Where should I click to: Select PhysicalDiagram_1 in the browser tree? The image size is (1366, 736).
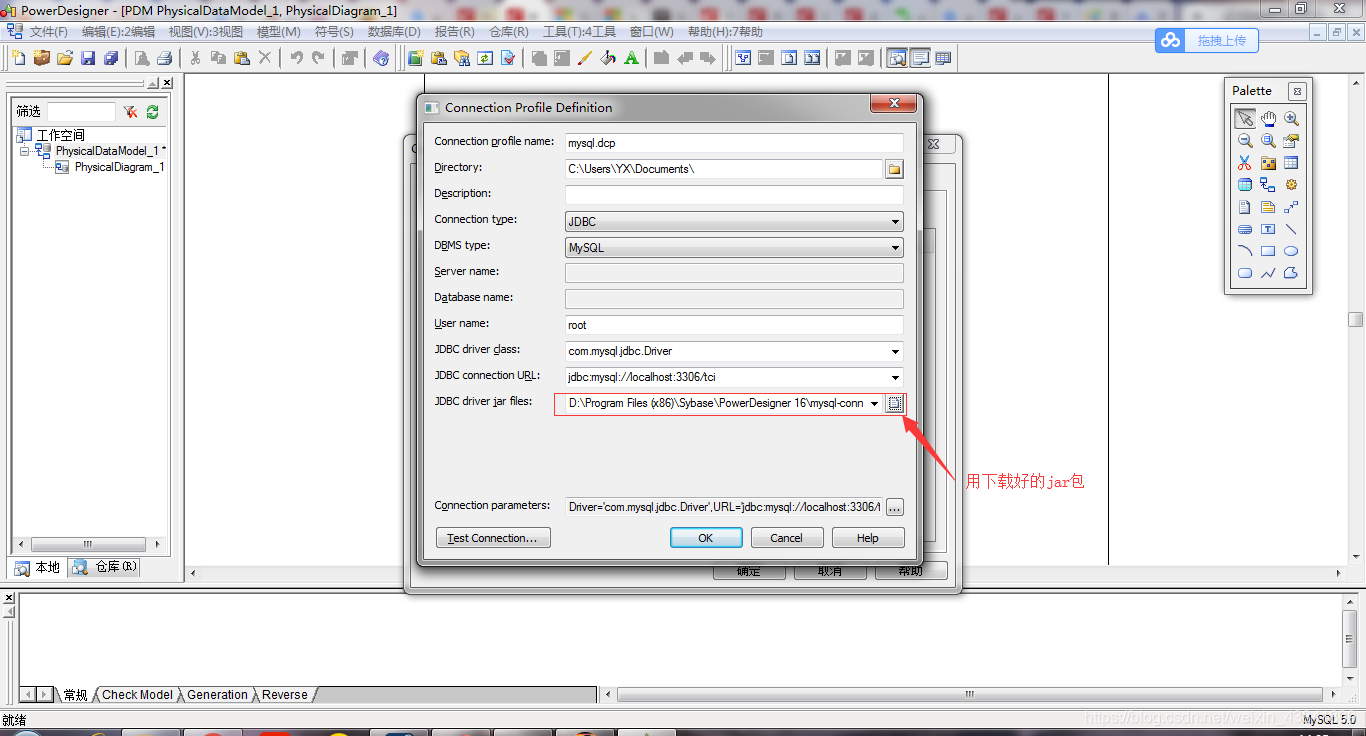119,167
